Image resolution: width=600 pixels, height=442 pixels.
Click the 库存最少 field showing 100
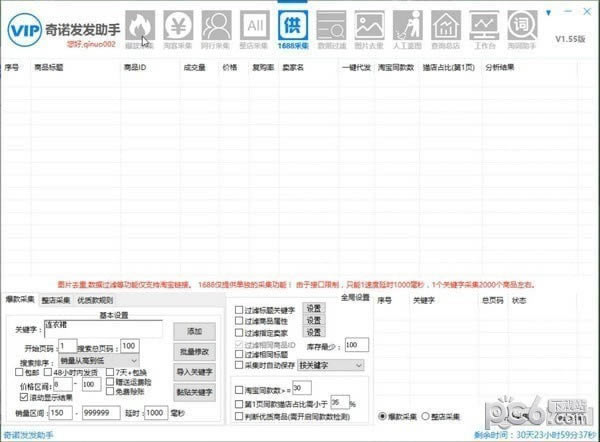coord(357,345)
